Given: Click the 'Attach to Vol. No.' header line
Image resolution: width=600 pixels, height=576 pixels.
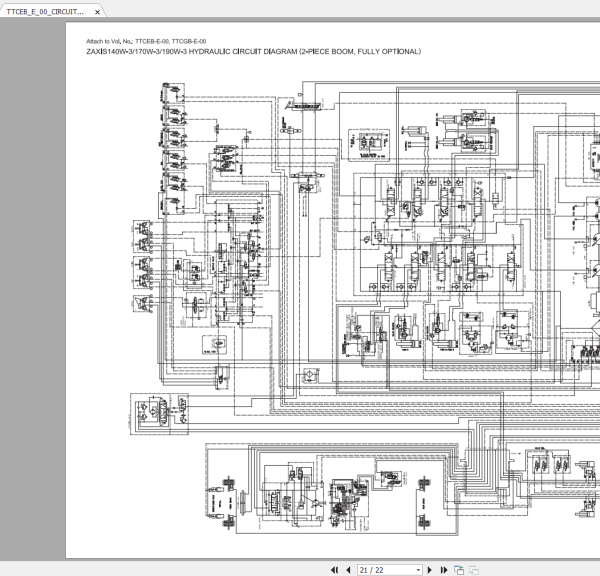Looking at the screenshot, I should point(147,41).
